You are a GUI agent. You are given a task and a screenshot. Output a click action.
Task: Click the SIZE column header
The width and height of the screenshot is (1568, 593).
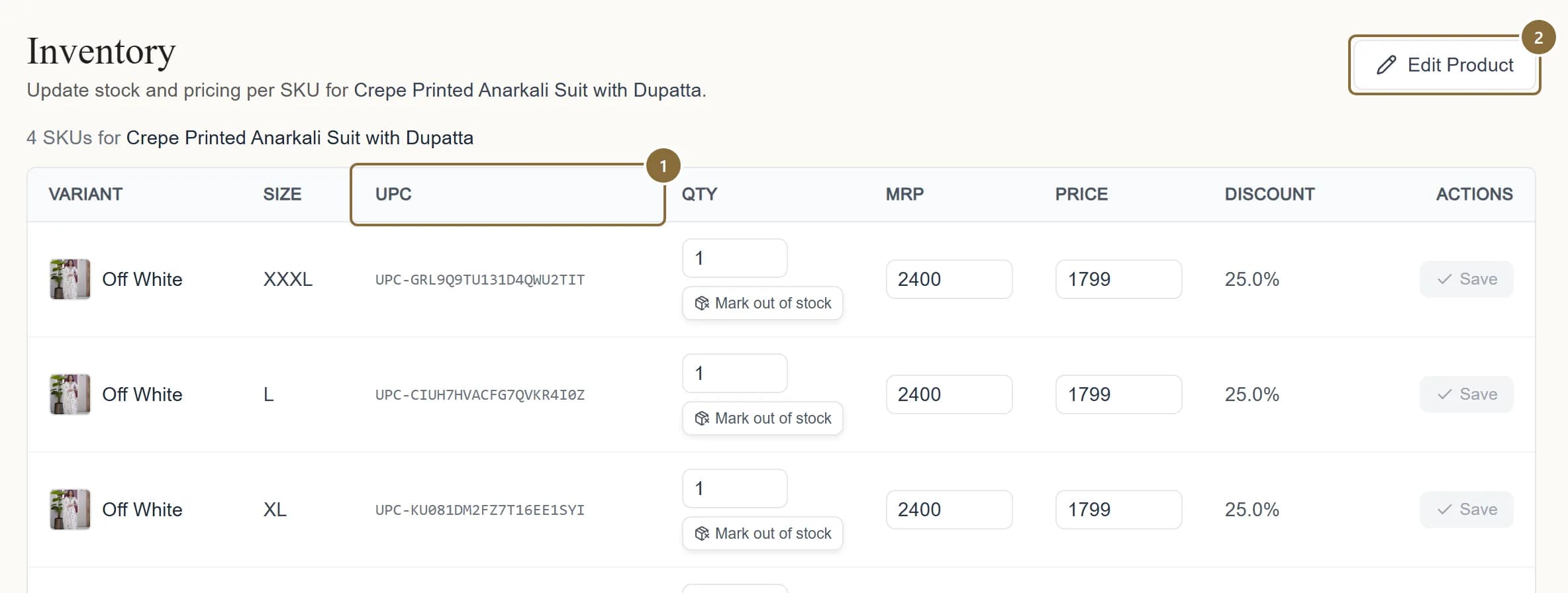coord(282,195)
